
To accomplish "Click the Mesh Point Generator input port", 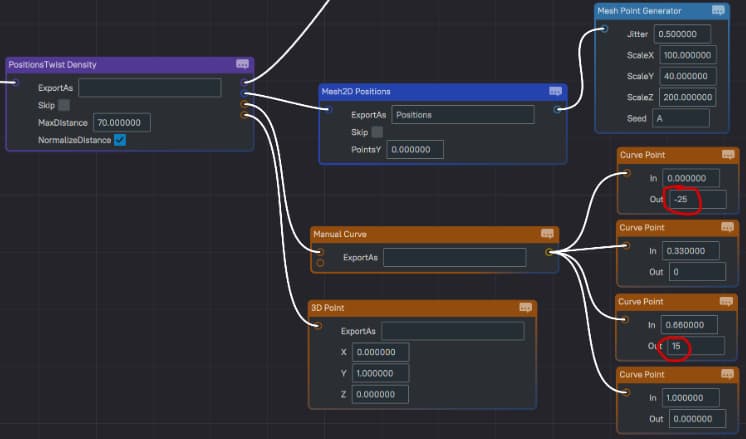I will [x=603, y=29].
